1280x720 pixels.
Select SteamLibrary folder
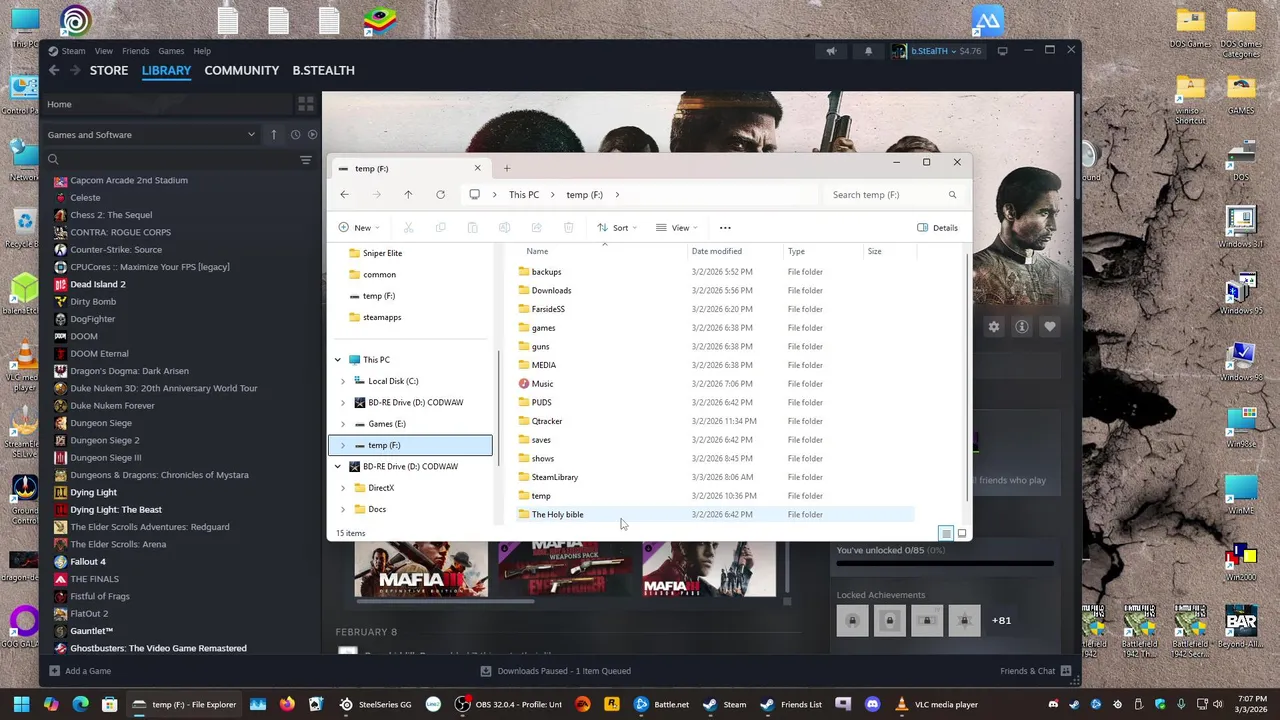pos(715,477)
